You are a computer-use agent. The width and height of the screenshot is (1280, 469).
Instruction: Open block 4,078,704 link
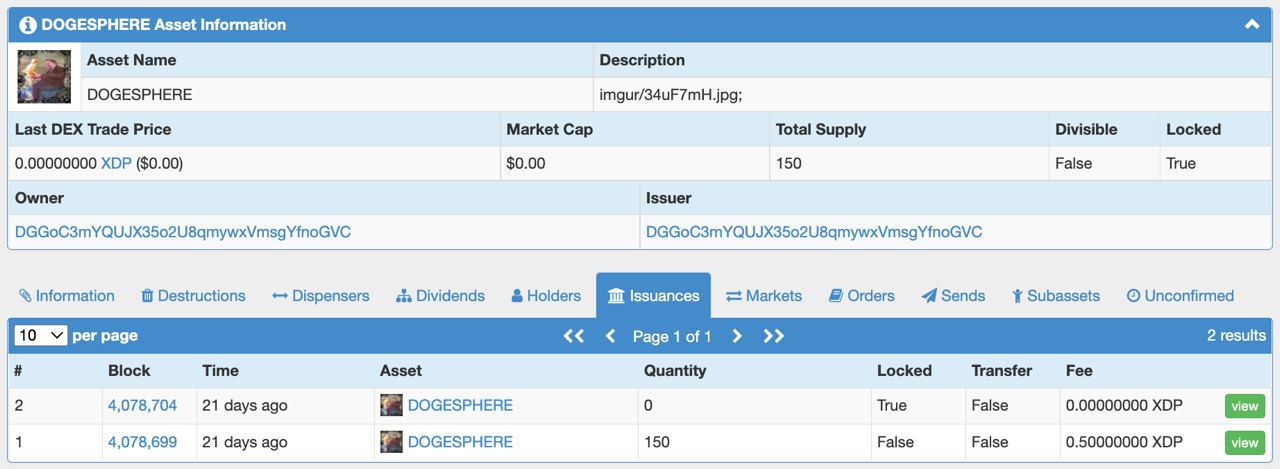tap(142, 406)
